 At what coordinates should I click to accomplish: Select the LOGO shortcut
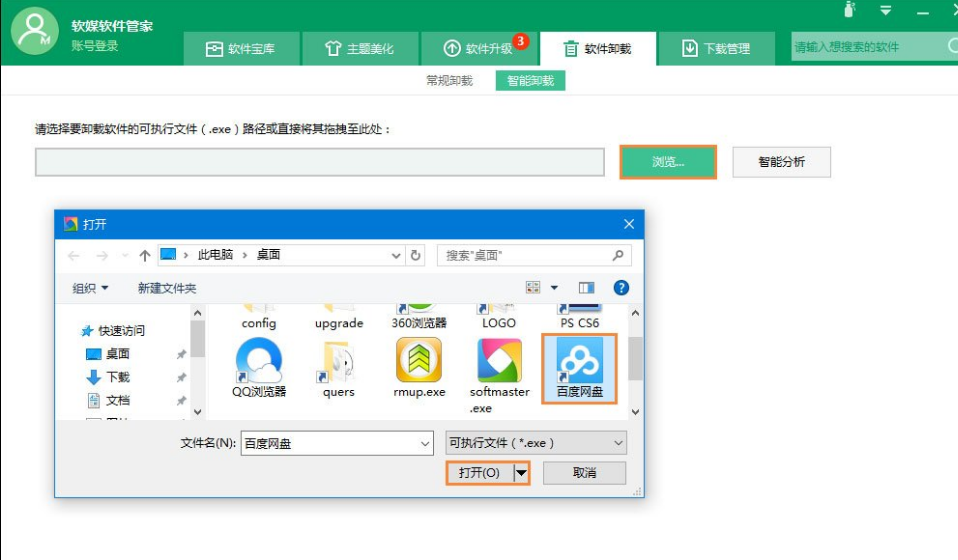pyautogui.click(x=499, y=317)
